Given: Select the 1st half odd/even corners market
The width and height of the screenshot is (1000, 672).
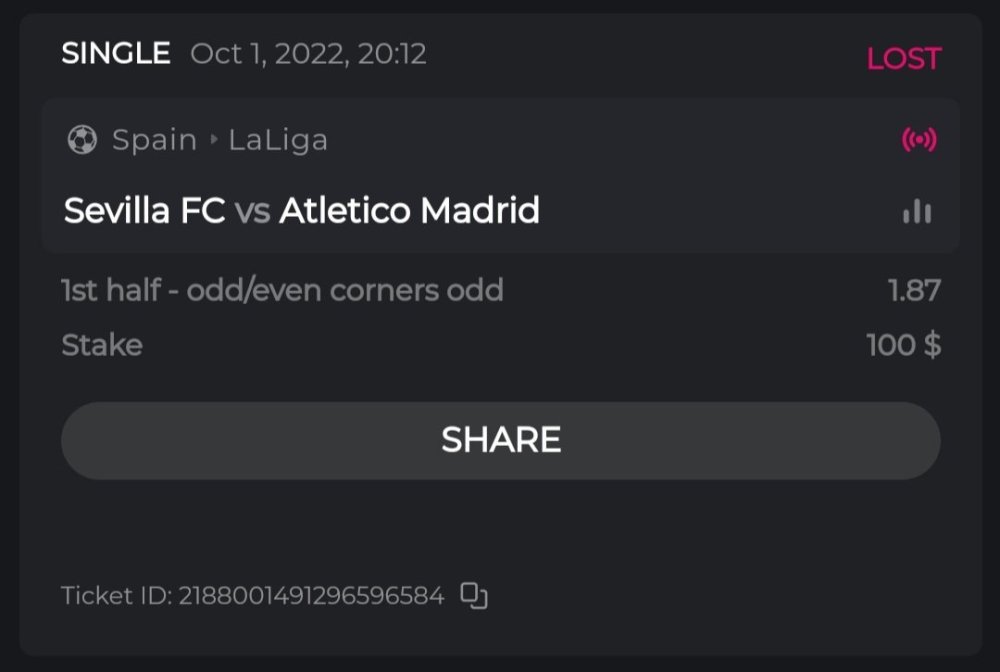Looking at the screenshot, I should pyautogui.click(x=282, y=291).
